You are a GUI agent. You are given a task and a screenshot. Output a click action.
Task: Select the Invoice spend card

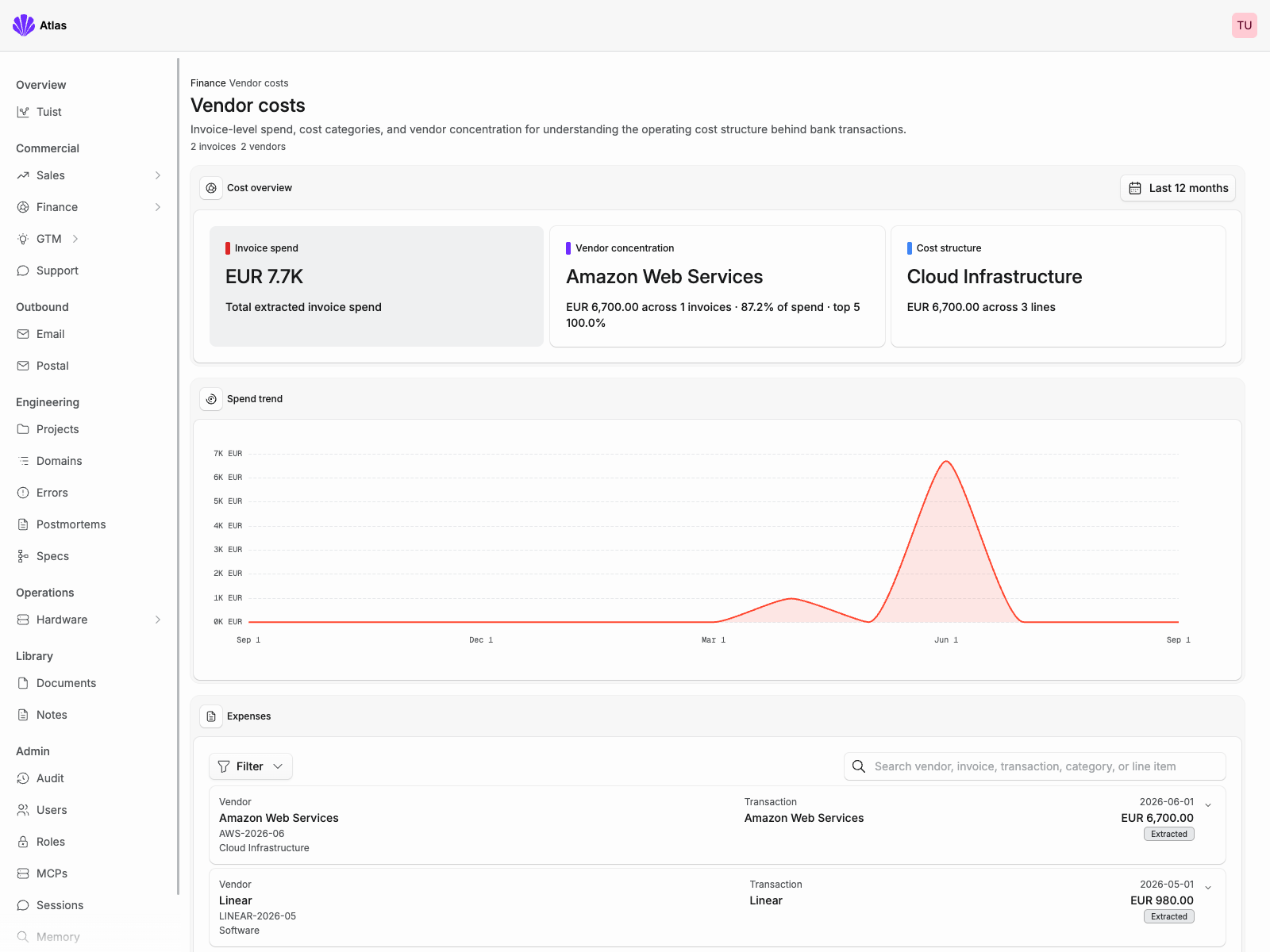point(376,286)
